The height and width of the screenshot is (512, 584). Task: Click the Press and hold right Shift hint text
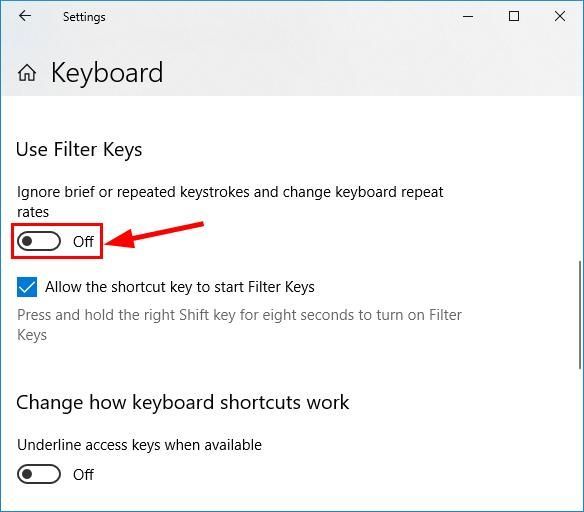tap(239, 325)
